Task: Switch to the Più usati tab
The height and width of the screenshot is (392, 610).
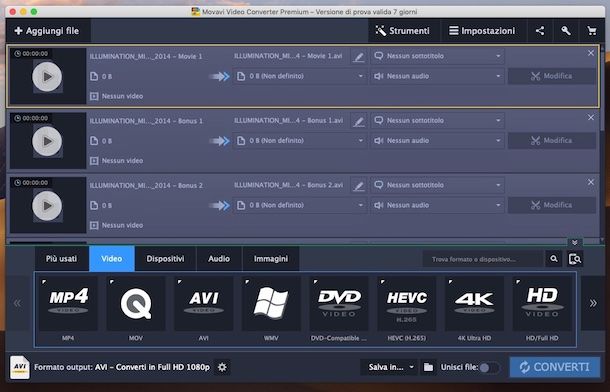Action: click(61, 259)
